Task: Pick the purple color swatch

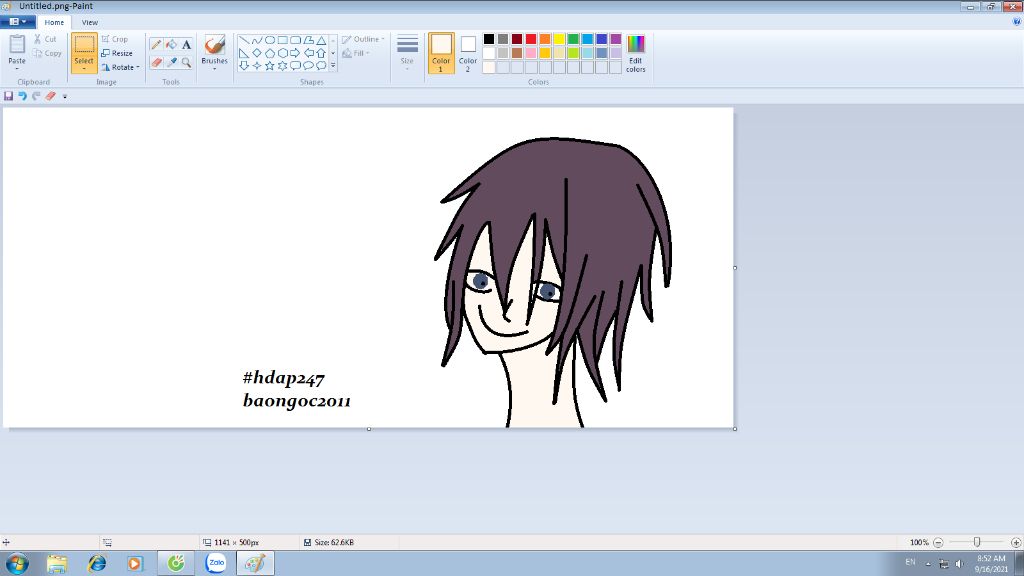Action: pos(616,39)
